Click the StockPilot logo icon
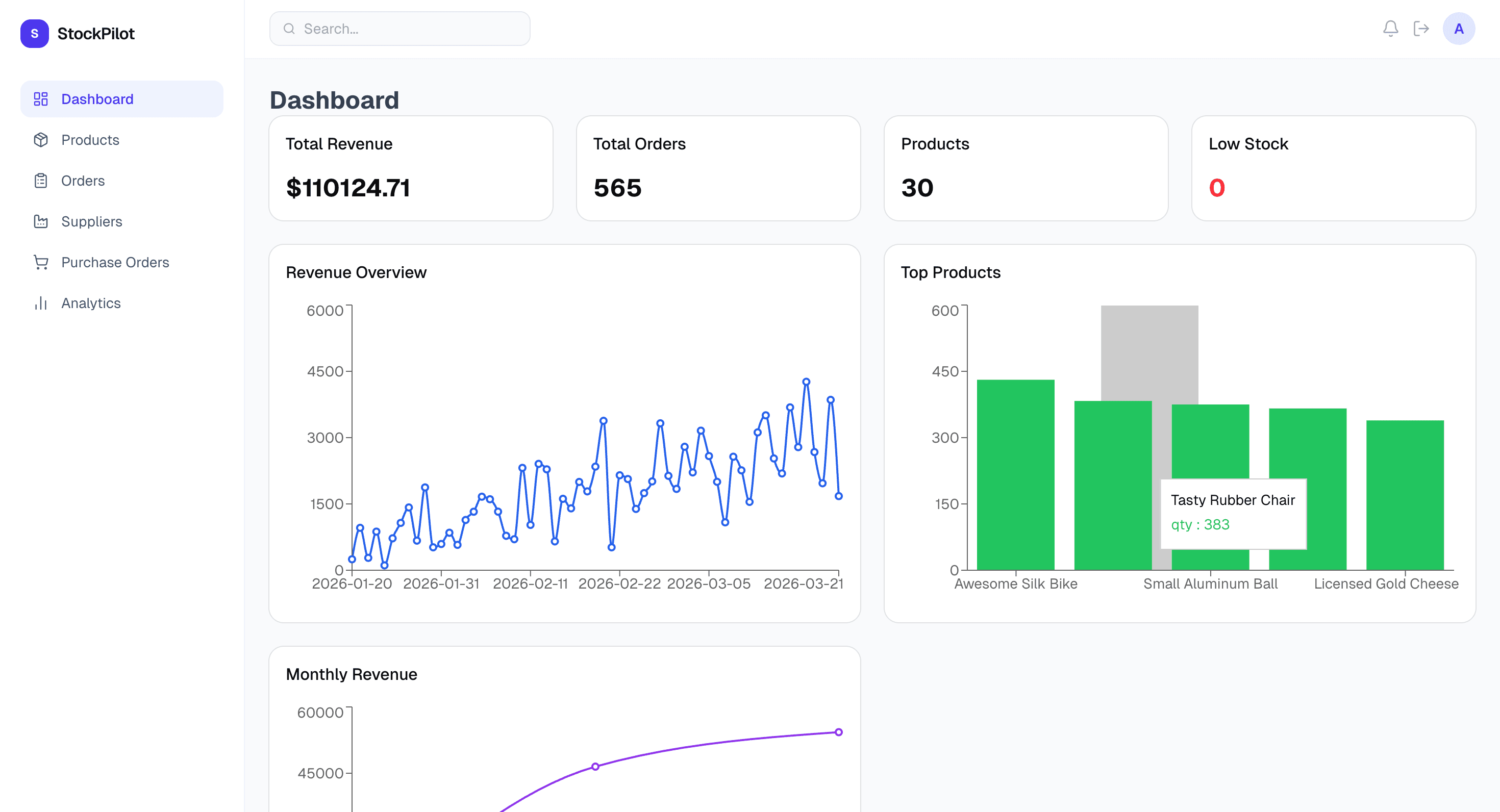Screen dimensions: 1500x812 pos(34,34)
